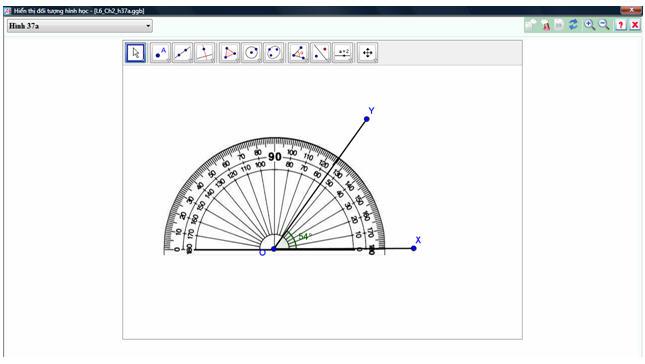Activate the Move graphics view tool
The image size is (645, 364).
367,53
